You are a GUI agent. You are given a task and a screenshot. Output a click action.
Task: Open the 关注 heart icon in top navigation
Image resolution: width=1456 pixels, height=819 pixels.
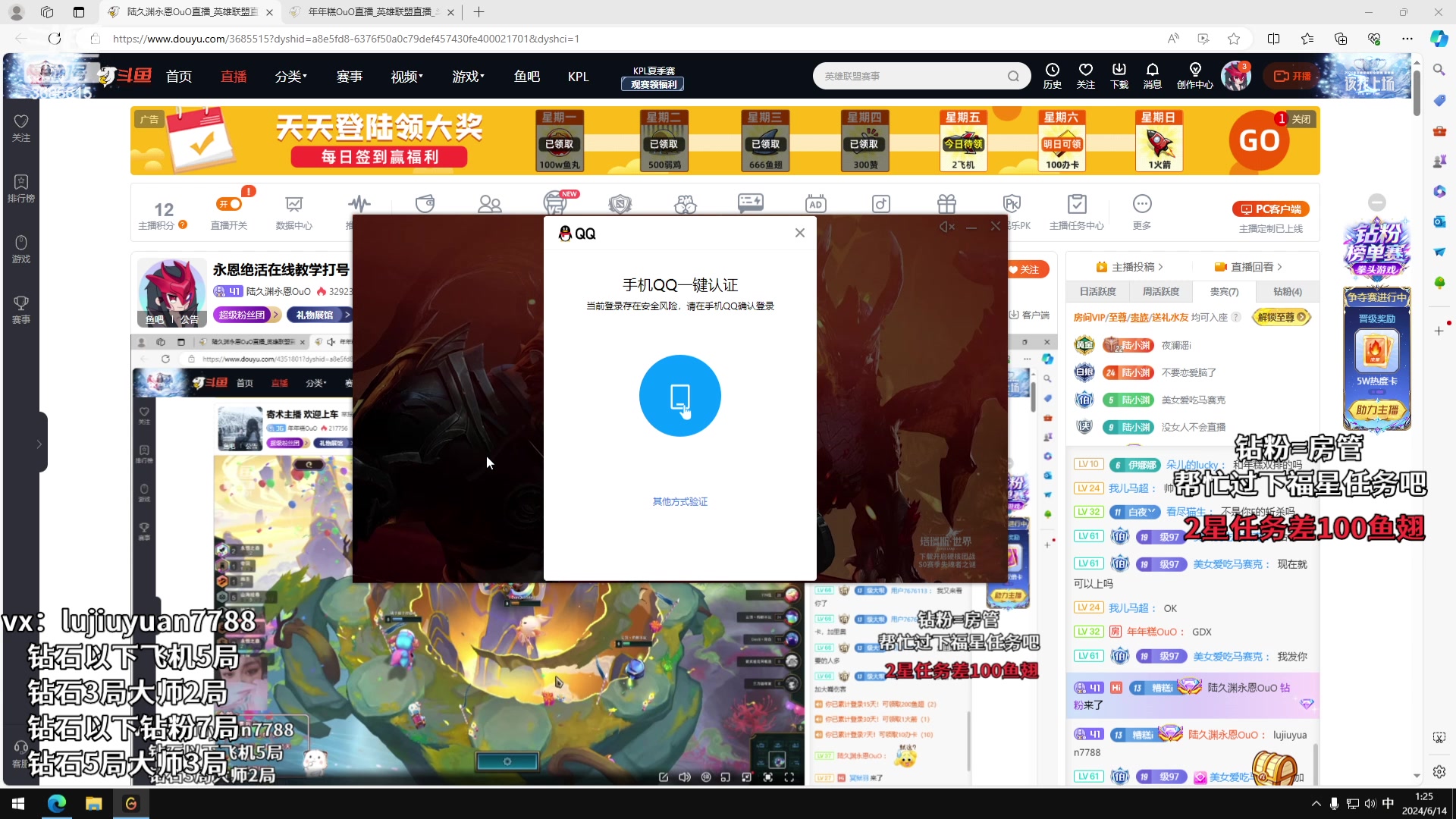tap(1086, 76)
